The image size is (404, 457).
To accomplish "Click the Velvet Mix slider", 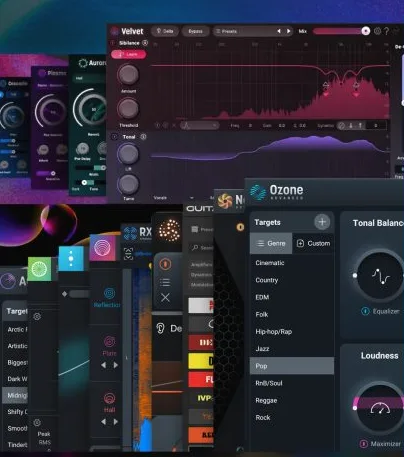I will tap(341, 31).
